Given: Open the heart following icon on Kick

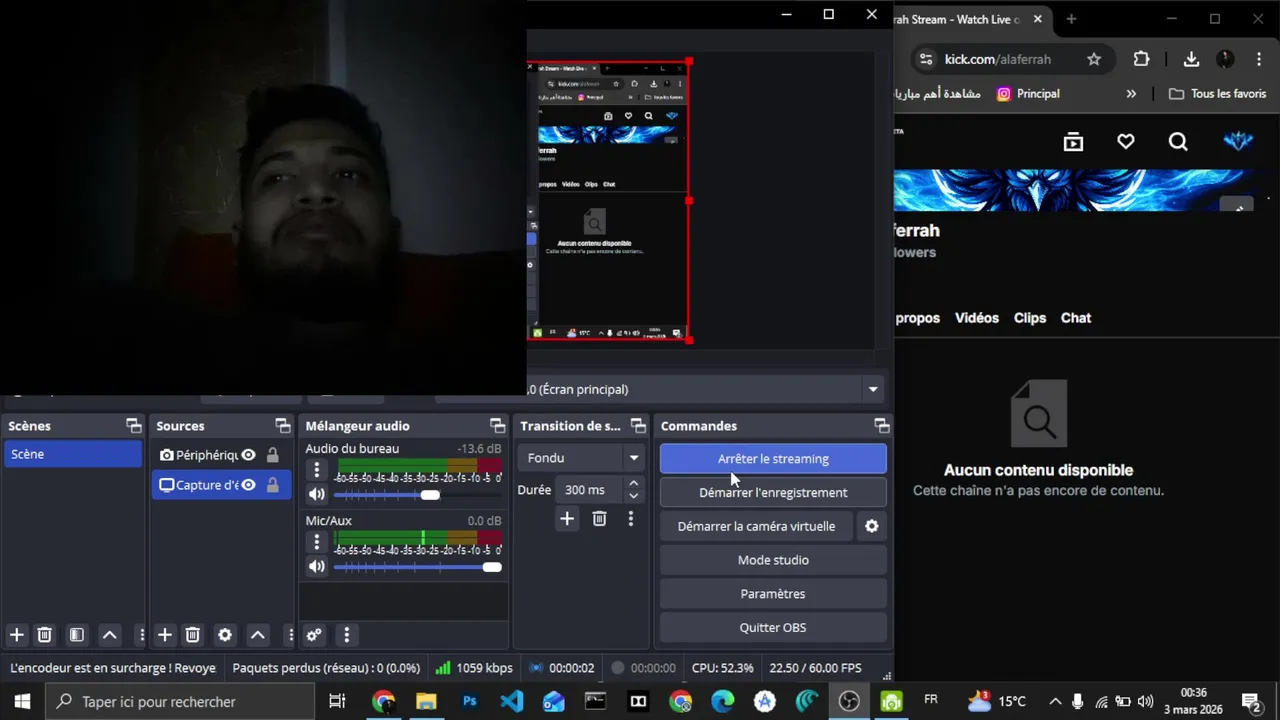Looking at the screenshot, I should tap(1126, 142).
